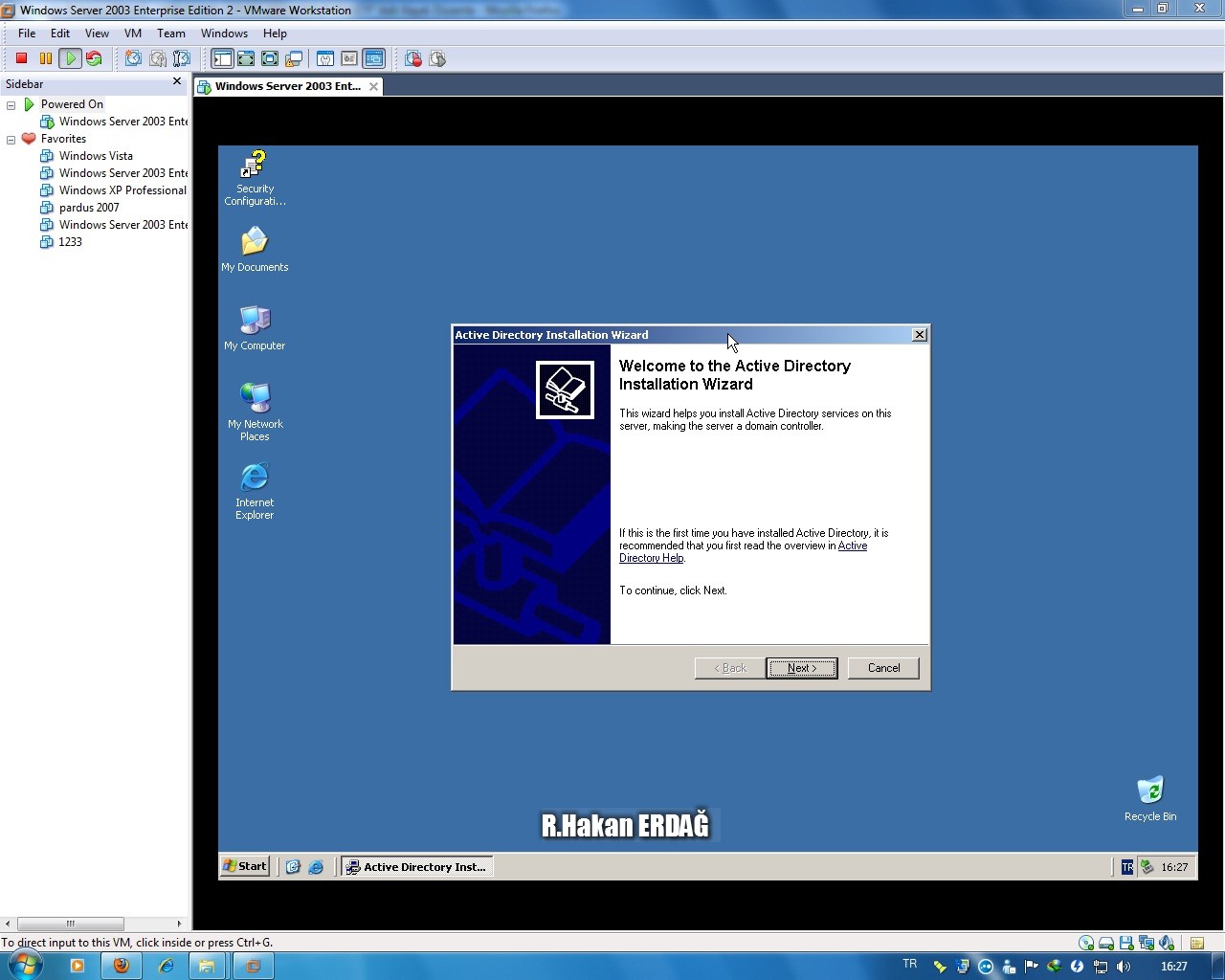The width and height of the screenshot is (1225, 980).
Task: Click the Appliance view toolbar icon
Action: [349, 58]
